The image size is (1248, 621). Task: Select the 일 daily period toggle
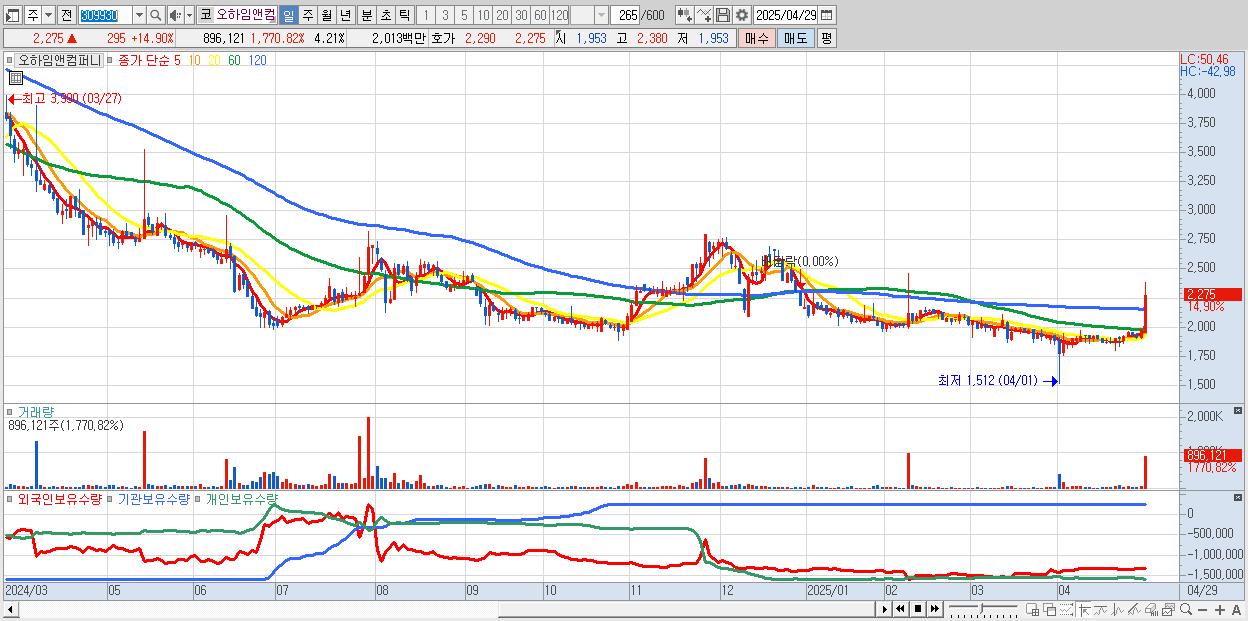(288, 15)
